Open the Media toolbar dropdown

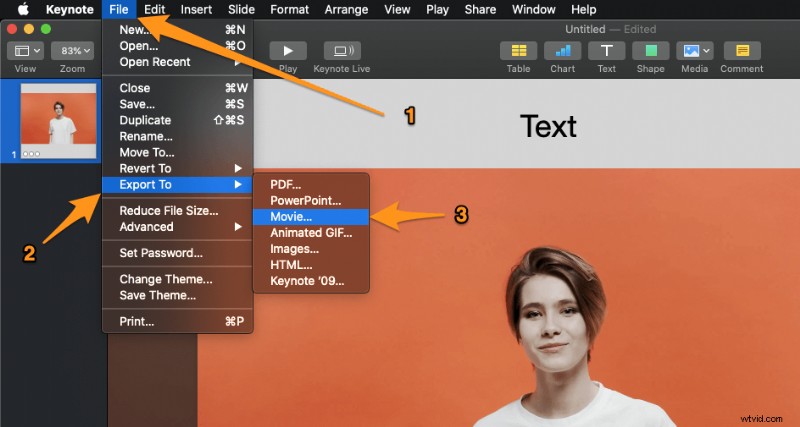(694, 51)
